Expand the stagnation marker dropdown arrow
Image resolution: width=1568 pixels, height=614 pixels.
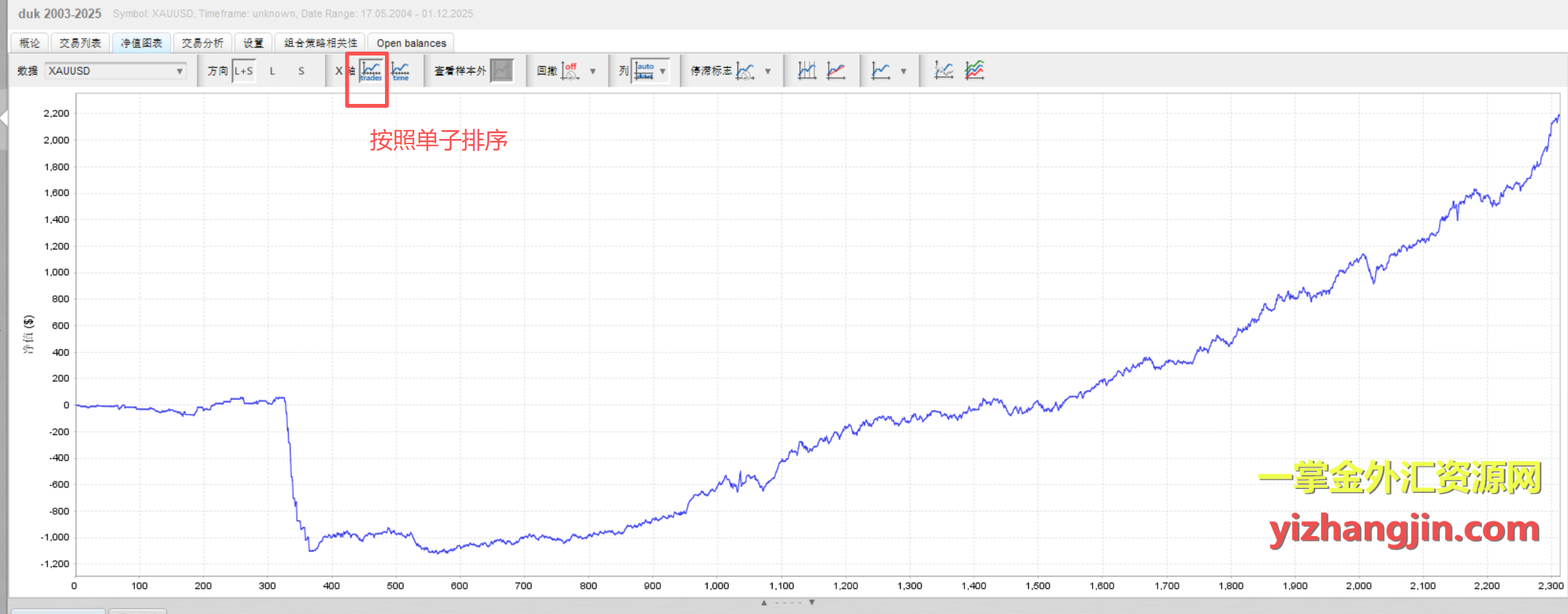[x=767, y=71]
